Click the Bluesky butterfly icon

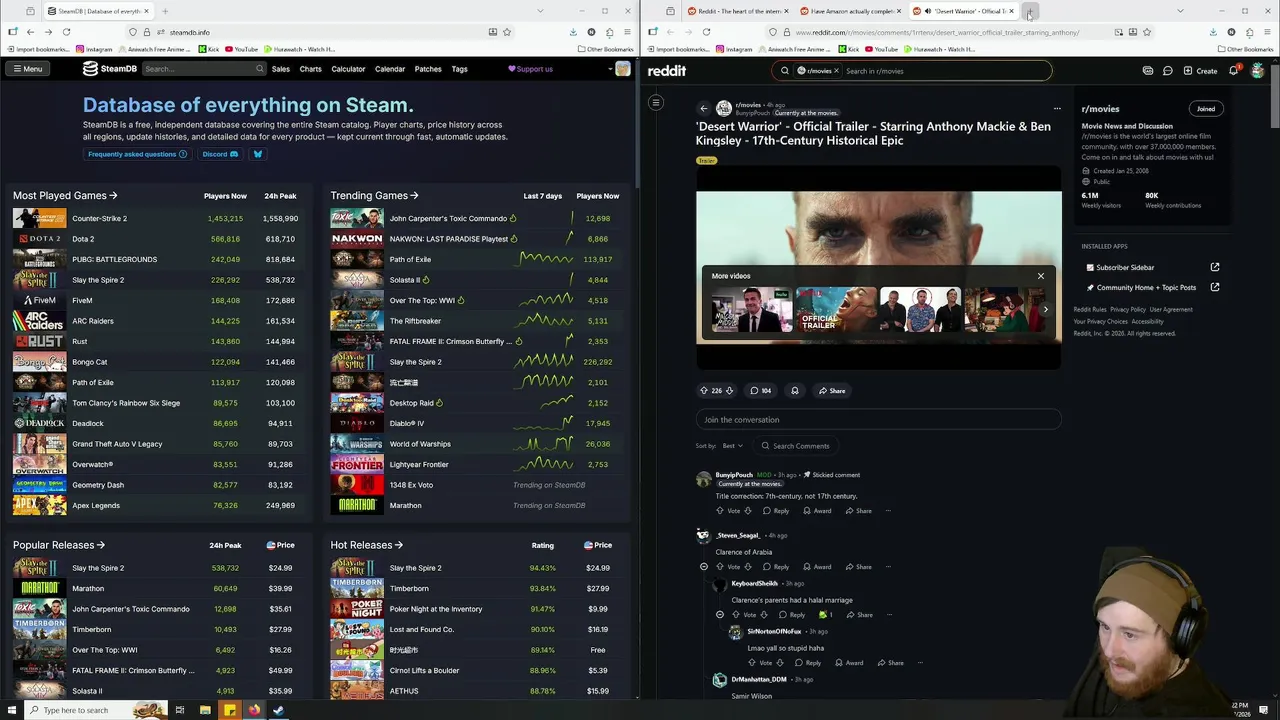coord(257,154)
